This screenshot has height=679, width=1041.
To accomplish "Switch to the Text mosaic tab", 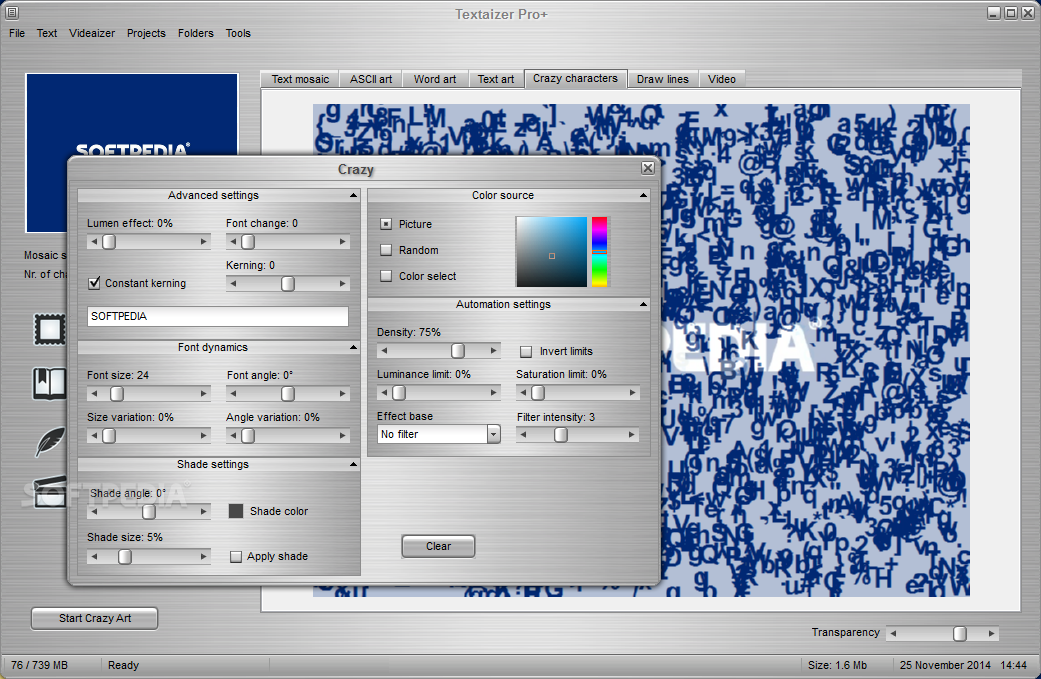I will click(300, 79).
